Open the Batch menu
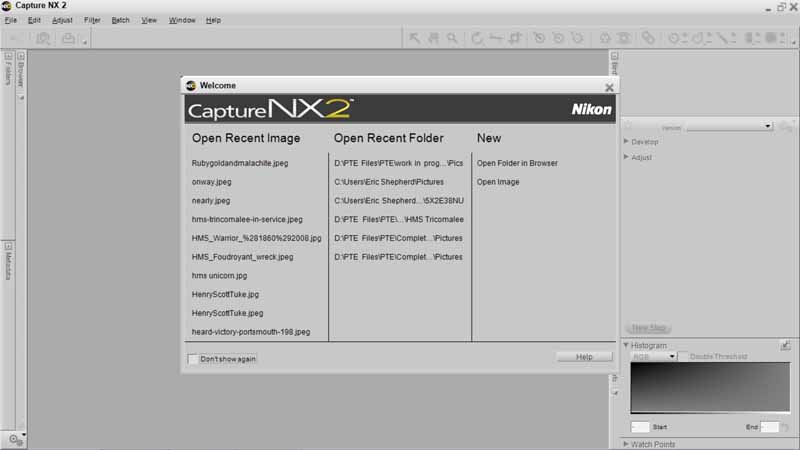Screen dimensions: 800x450 120,20
